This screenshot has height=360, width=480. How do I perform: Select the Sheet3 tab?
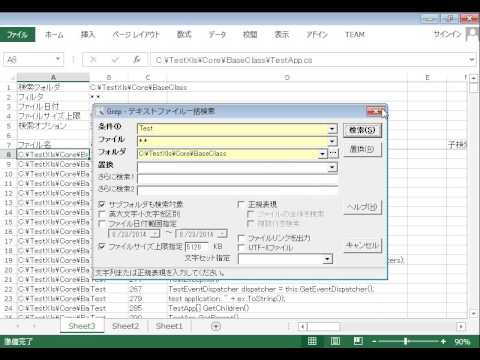tap(82, 326)
